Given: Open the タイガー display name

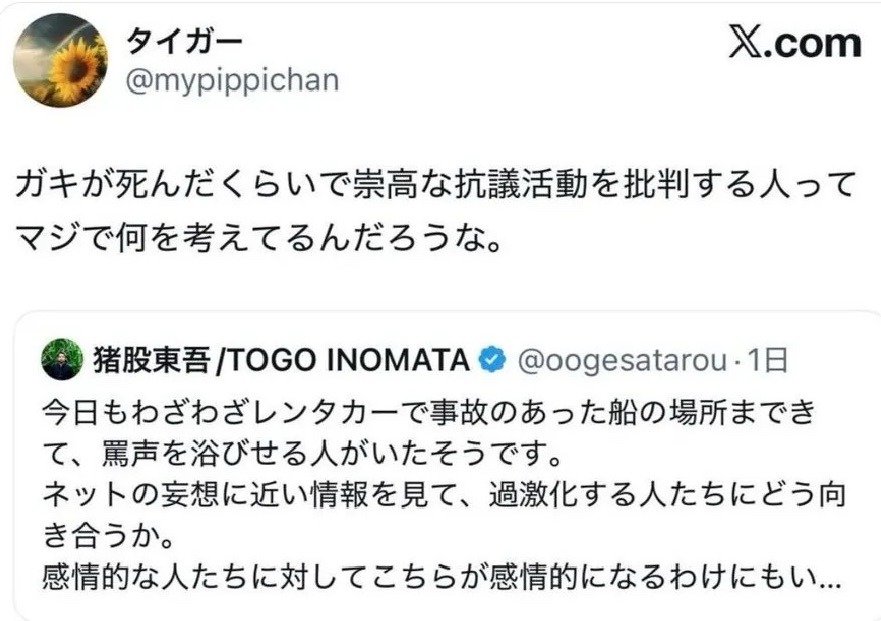Looking at the screenshot, I should pos(183,42).
